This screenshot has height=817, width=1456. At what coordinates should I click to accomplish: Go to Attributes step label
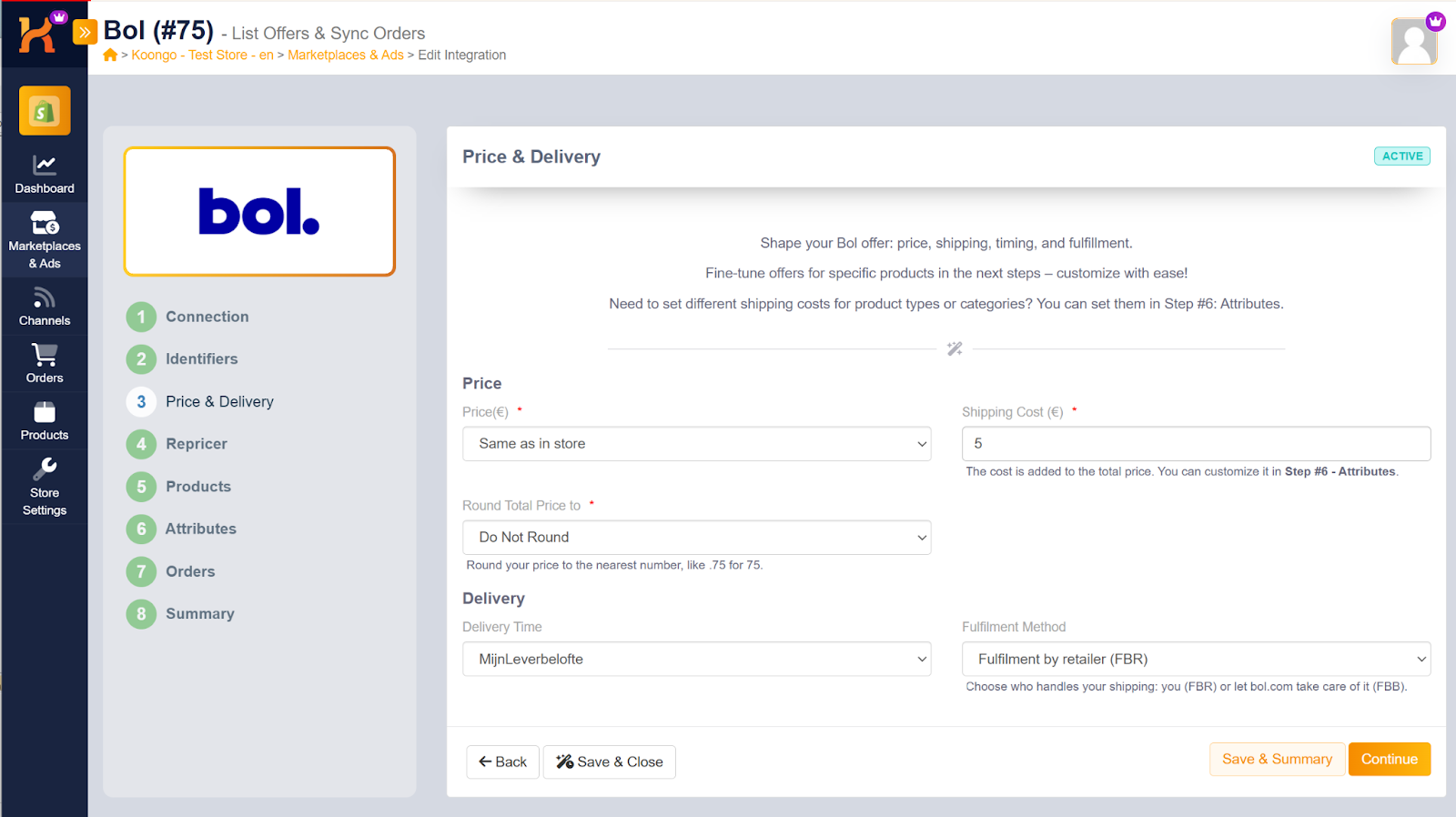(201, 529)
